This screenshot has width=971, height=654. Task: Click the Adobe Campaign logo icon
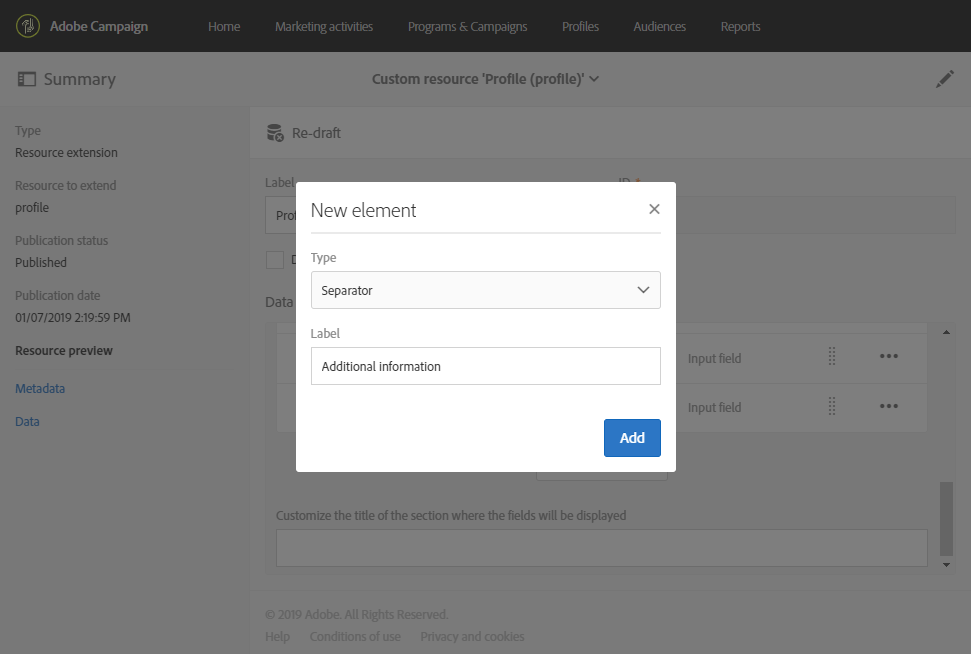point(28,26)
